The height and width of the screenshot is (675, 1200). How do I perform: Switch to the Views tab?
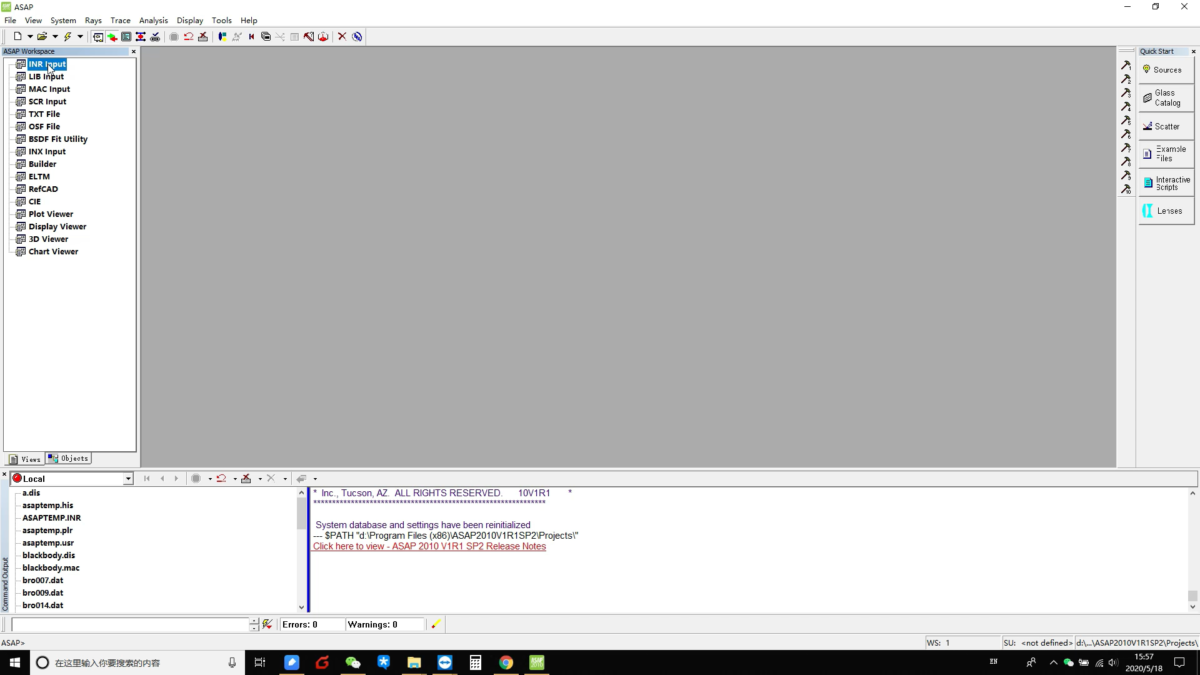point(25,459)
